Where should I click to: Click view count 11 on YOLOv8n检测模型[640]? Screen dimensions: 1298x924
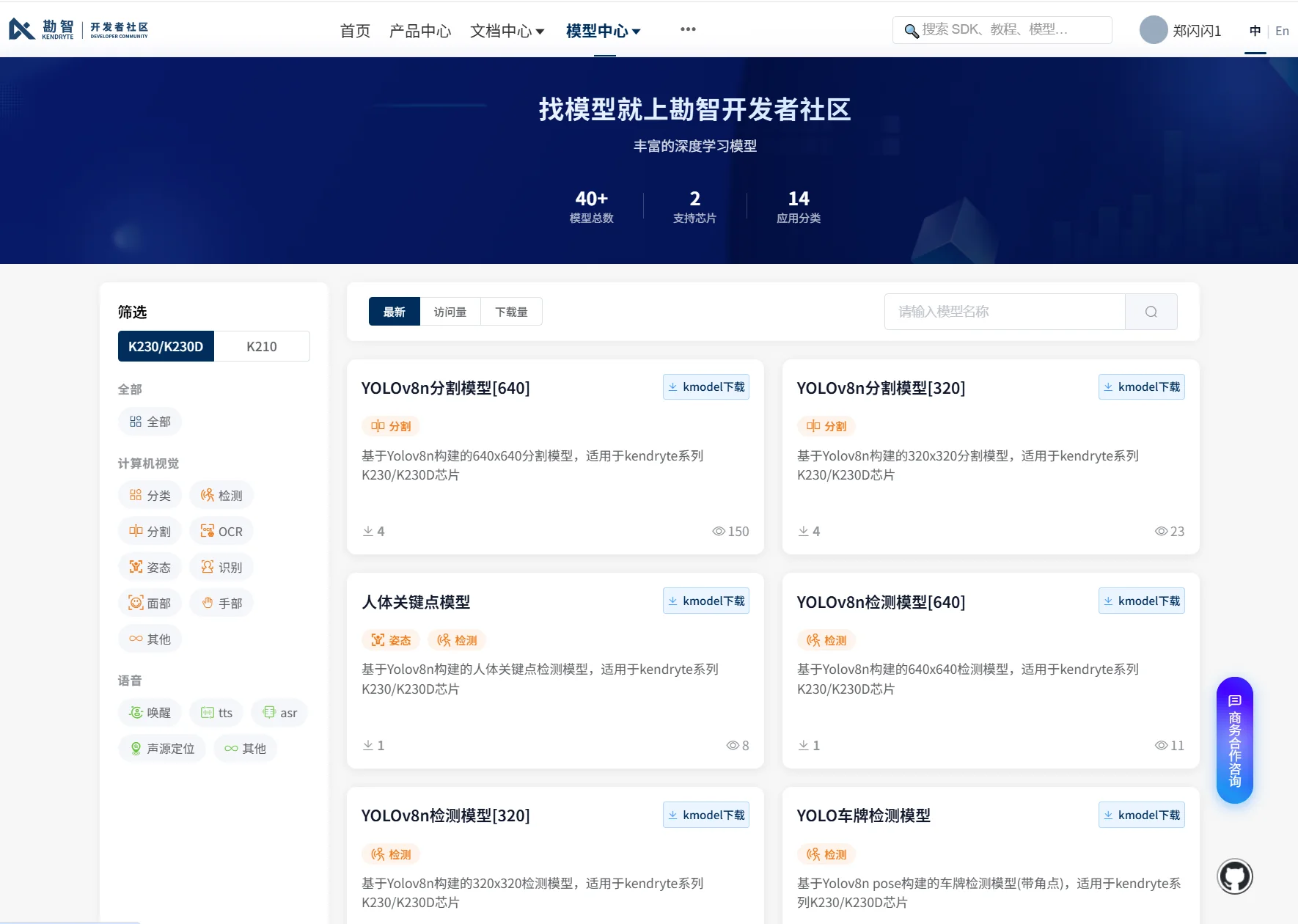click(x=1170, y=745)
